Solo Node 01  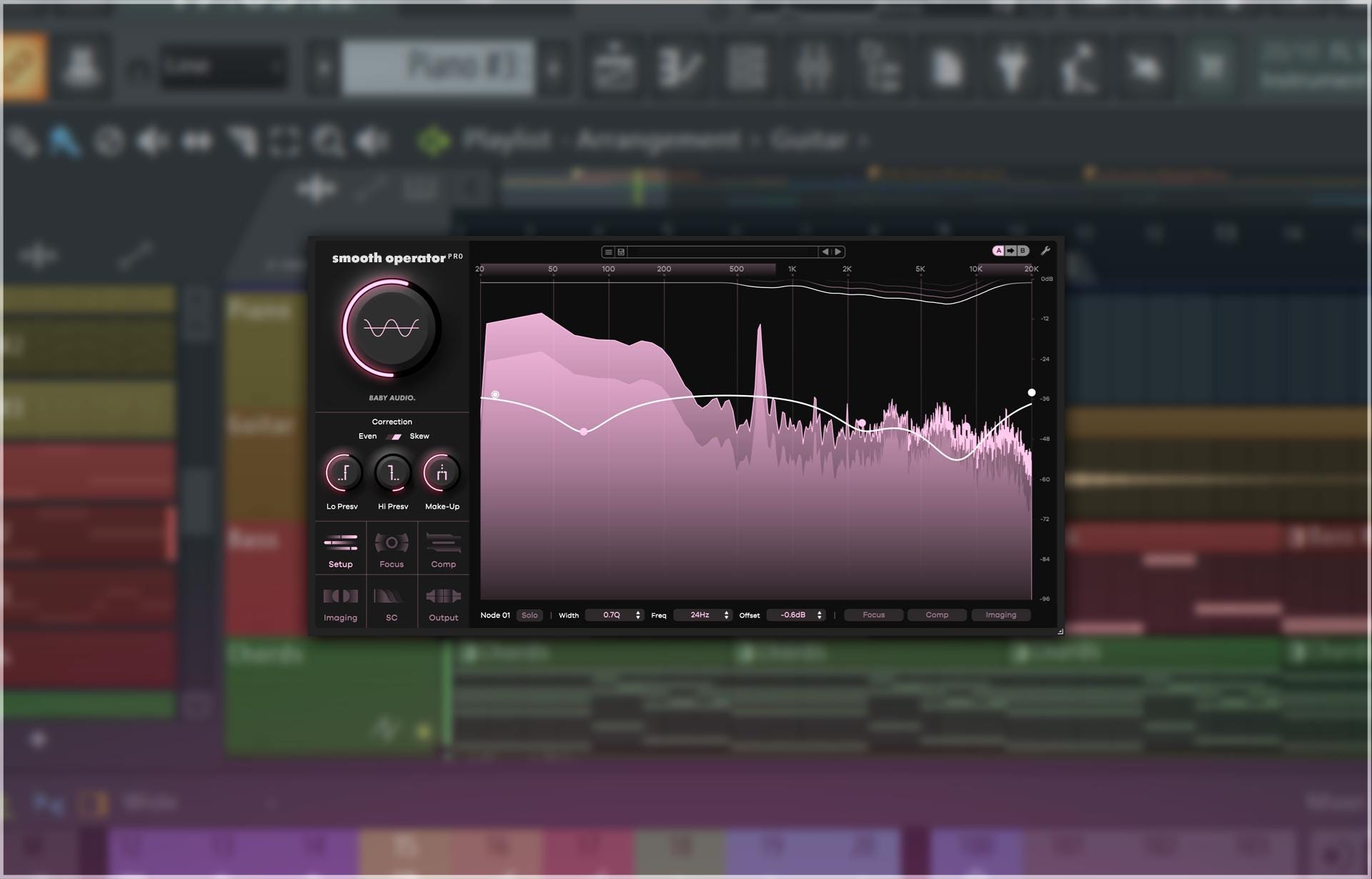coord(530,615)
